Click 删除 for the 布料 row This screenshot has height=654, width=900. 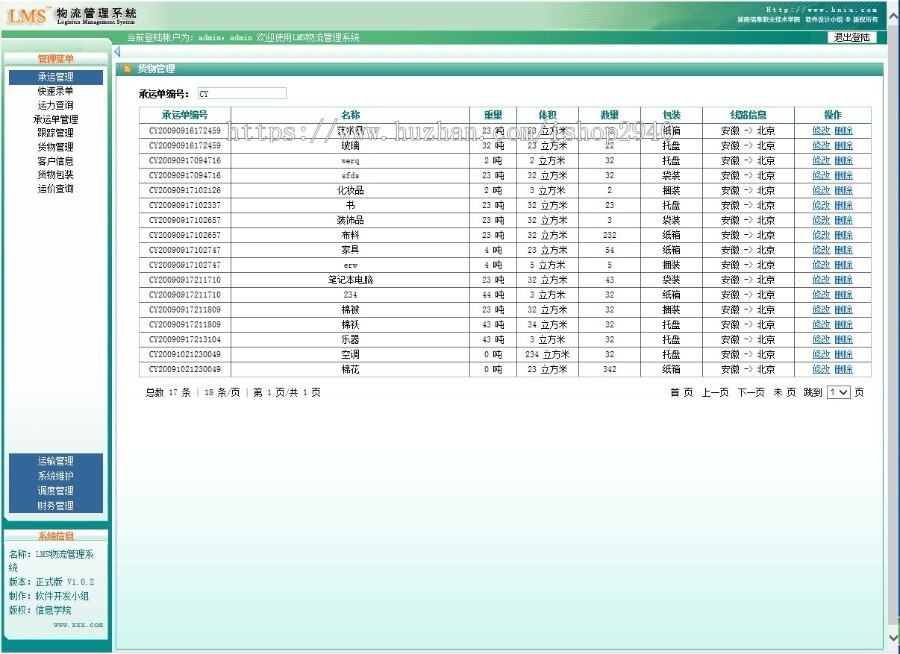click(844, 235)
